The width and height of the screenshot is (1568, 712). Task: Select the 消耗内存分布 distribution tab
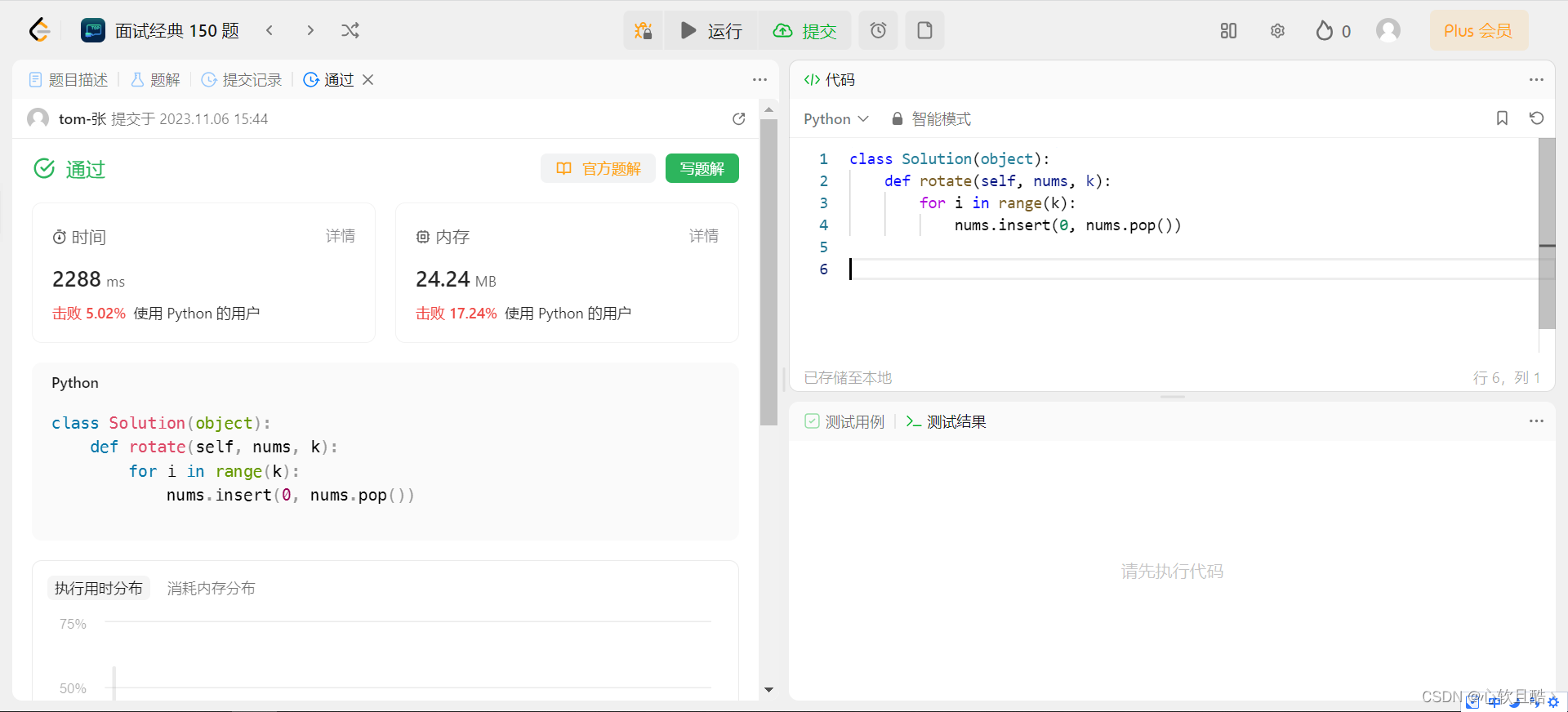click(x=212, y=588)
